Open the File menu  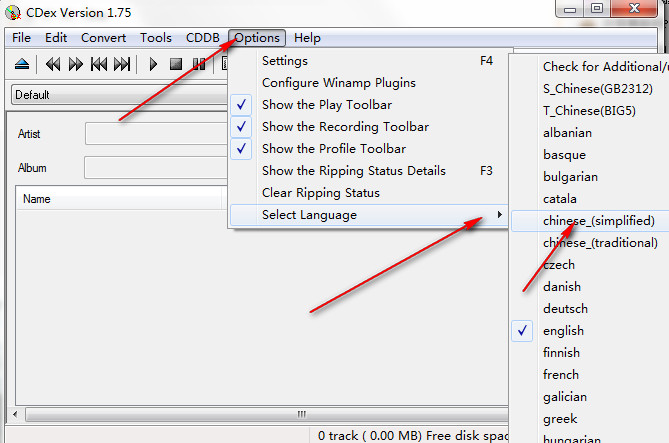click(x=21, y=38)
